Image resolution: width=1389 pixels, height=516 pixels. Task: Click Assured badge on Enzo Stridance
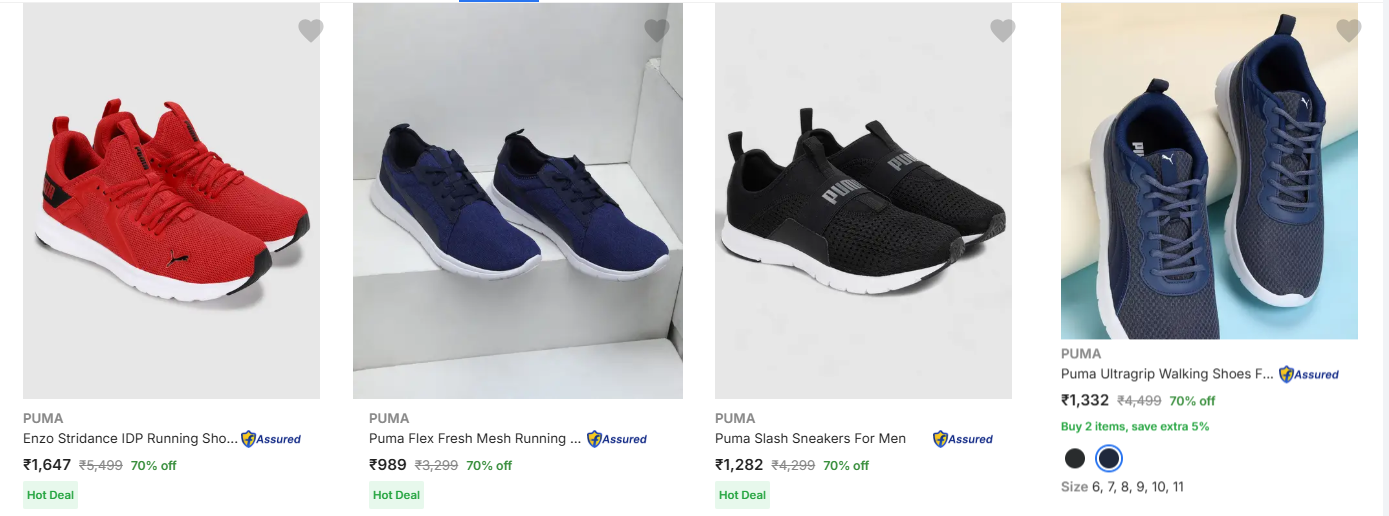[271, 439]
